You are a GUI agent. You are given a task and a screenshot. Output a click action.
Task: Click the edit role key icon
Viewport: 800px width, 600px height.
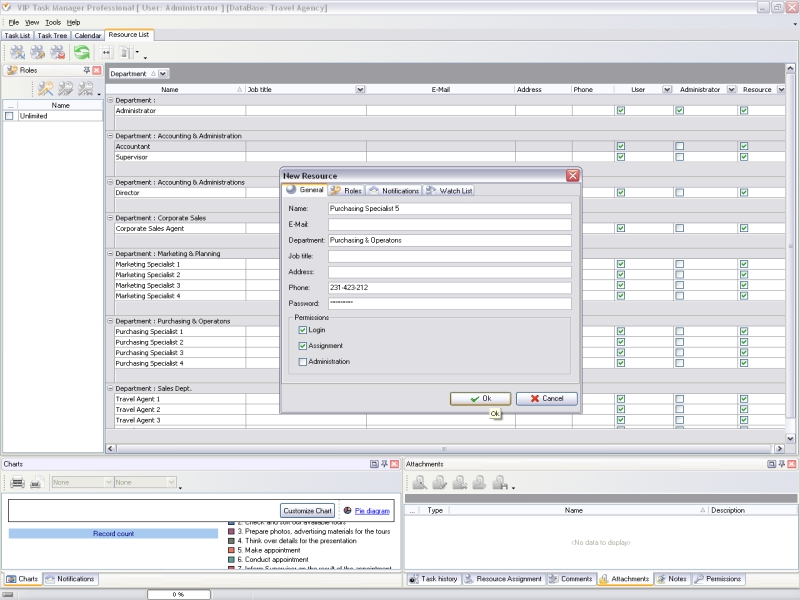click(65, 89)
